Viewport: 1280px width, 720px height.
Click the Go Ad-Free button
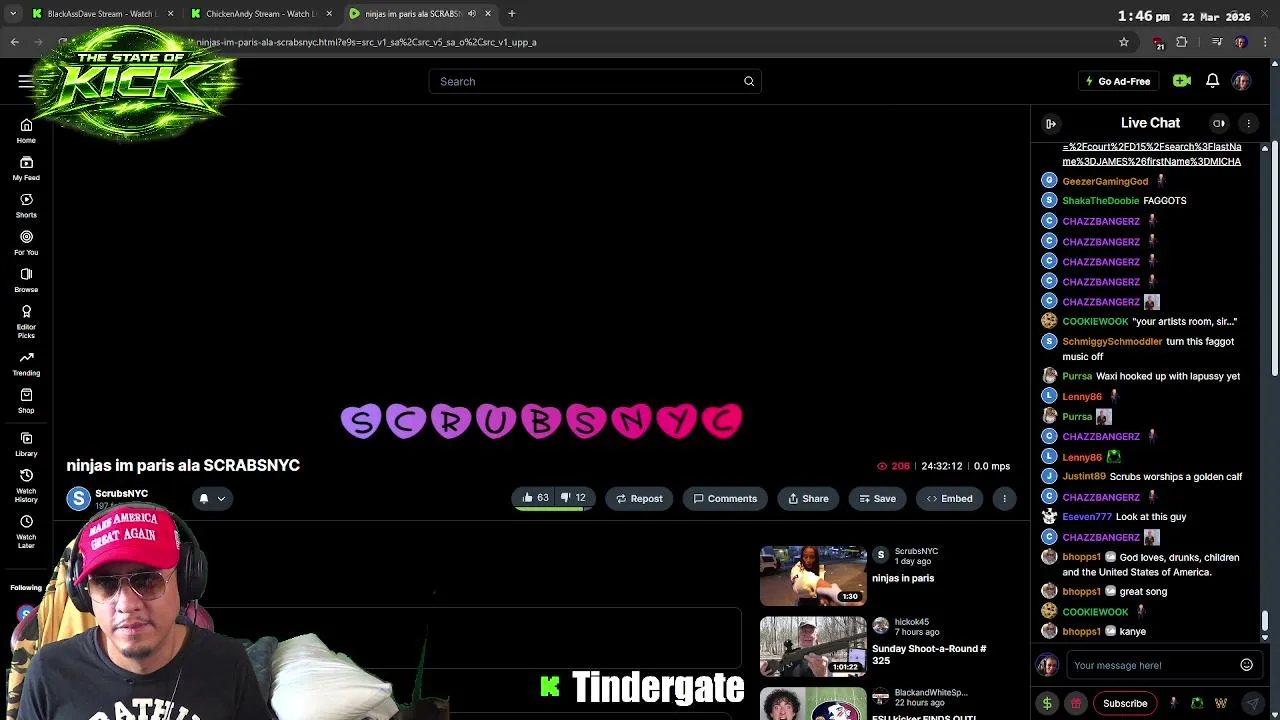1117,81
